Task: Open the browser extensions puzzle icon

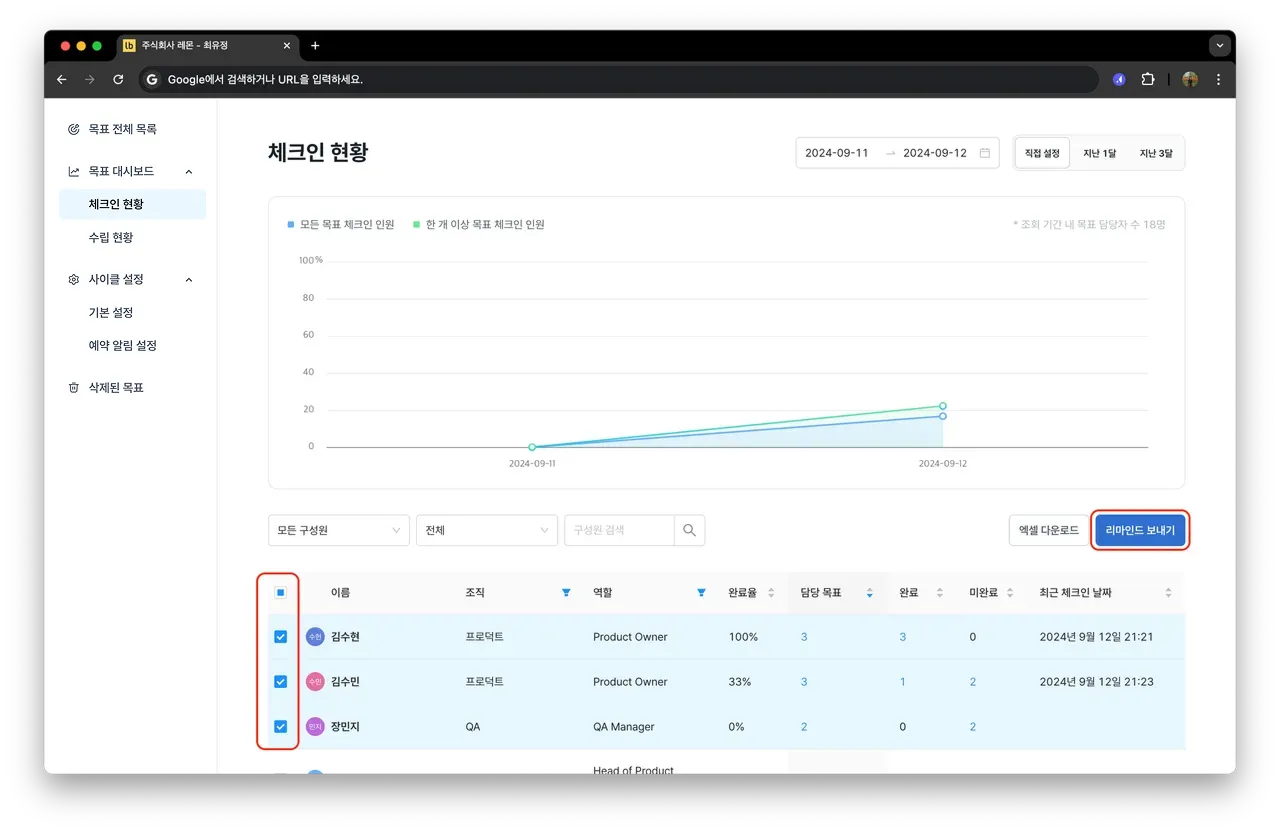Action: pyautogui.click(x=1147, y=80)
